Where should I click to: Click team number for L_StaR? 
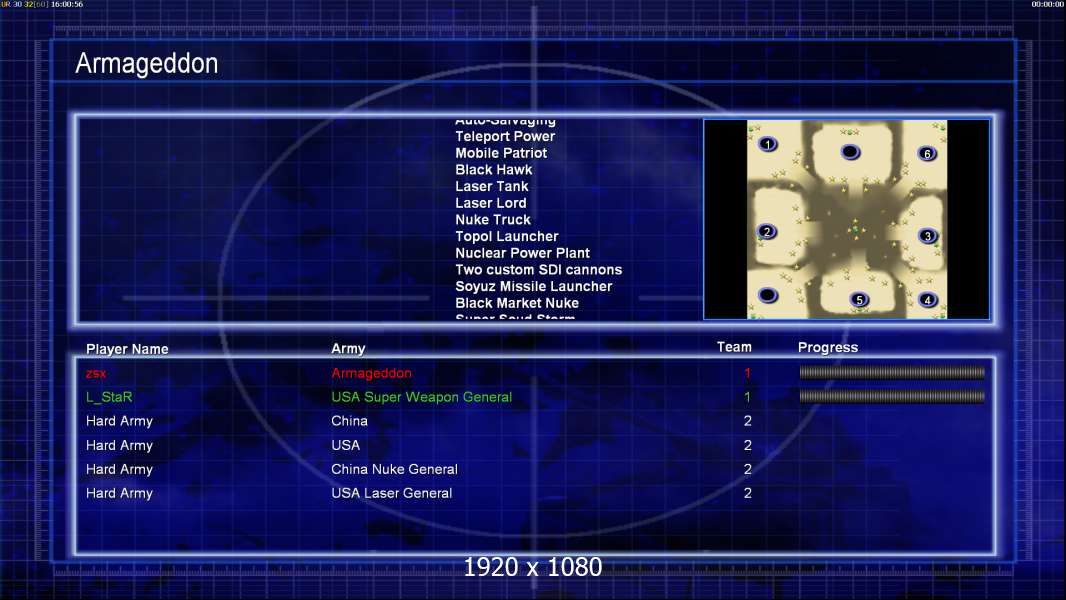(747, 397)
